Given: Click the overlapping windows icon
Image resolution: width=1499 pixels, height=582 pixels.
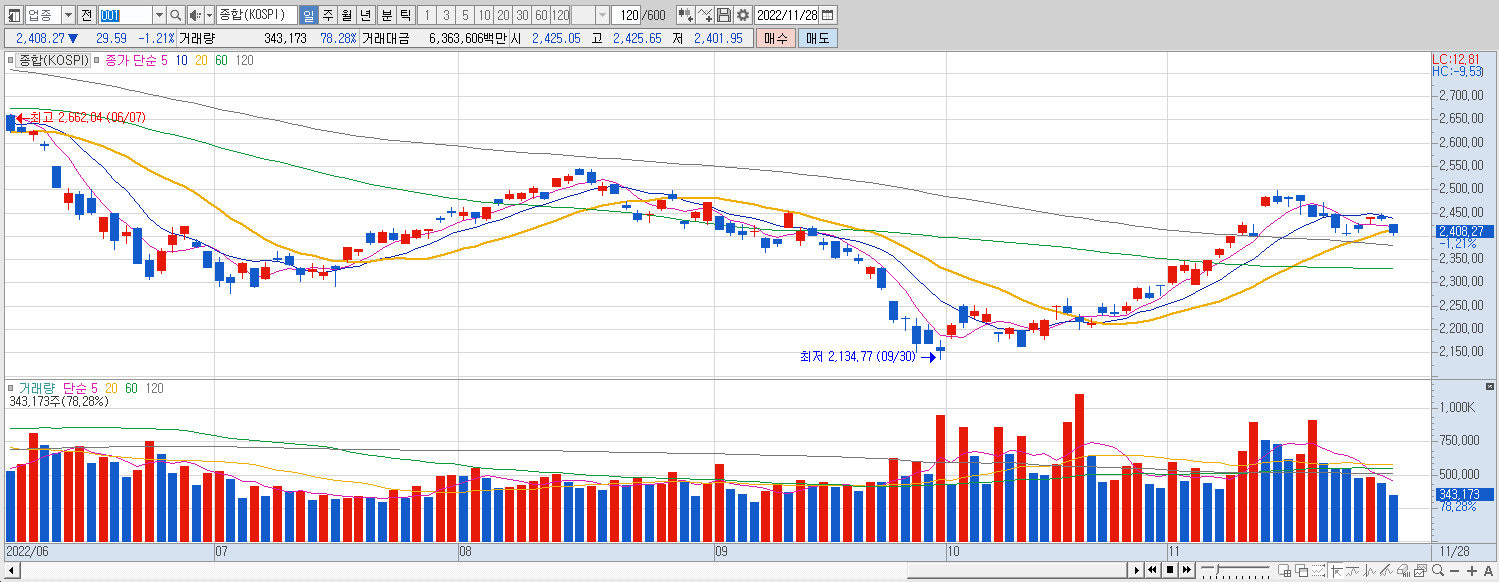Looking at the screenshot, I should (x=1302, y=571).
